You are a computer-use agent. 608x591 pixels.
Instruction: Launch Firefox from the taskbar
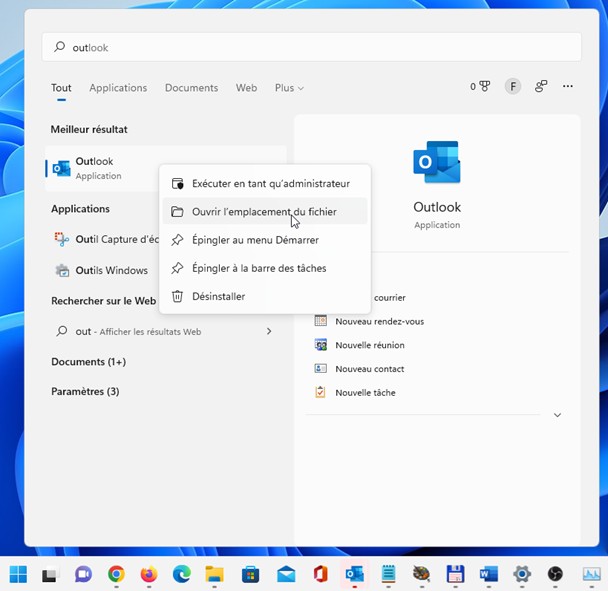tap(149, 574)
